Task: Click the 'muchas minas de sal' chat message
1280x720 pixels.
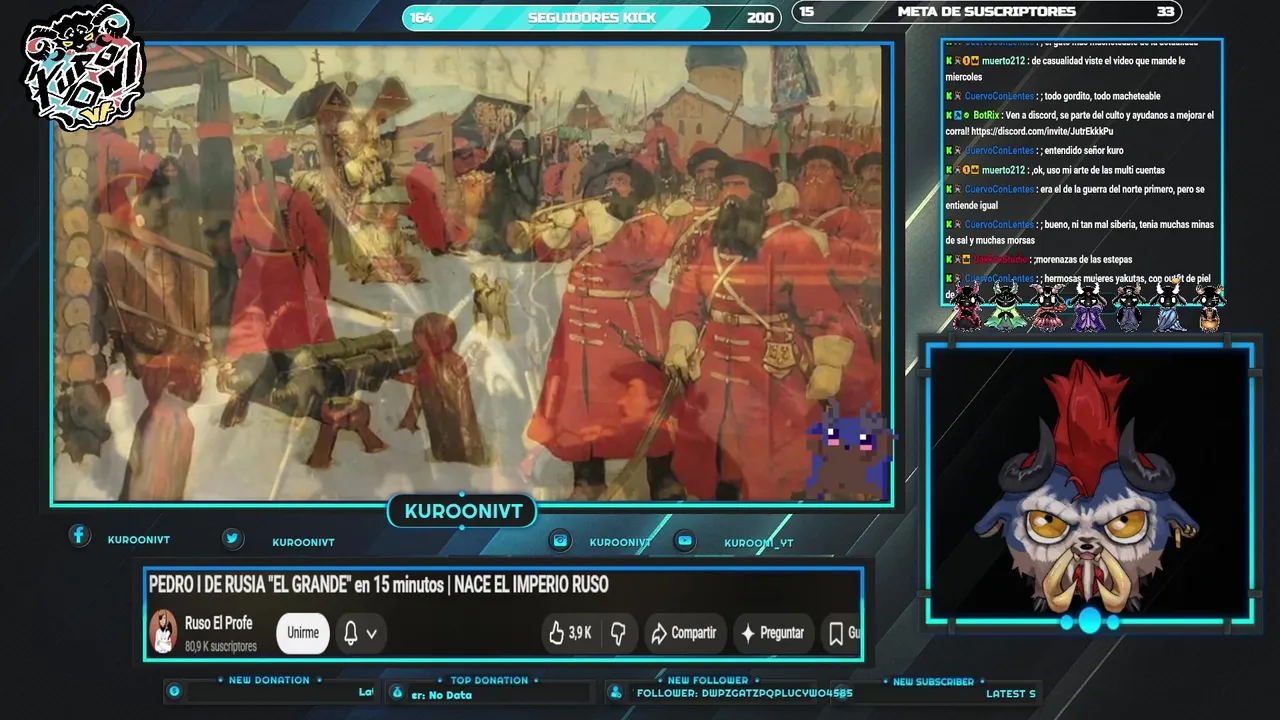Action: [1080, 232]
